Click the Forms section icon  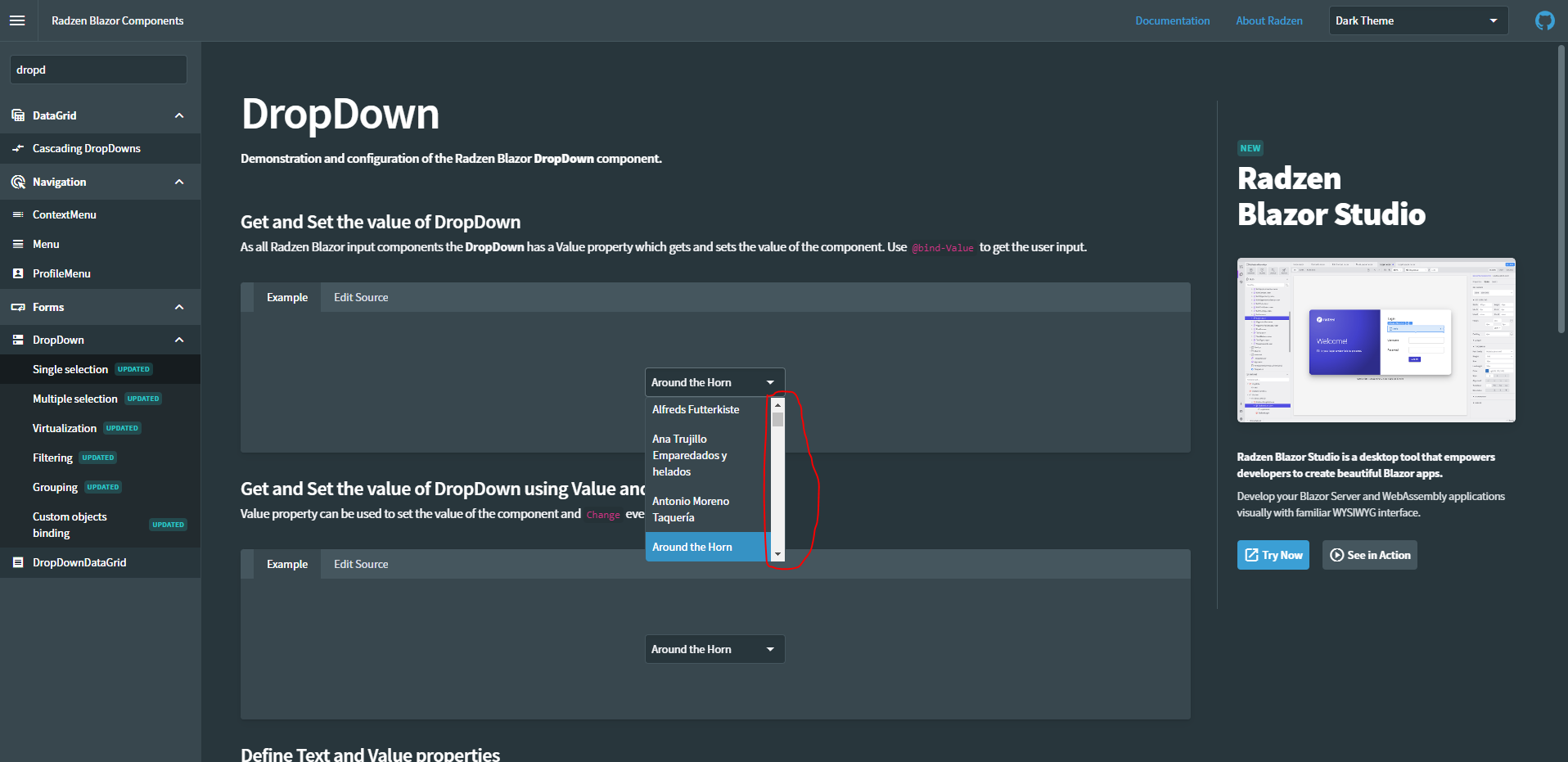click(18, 307)
